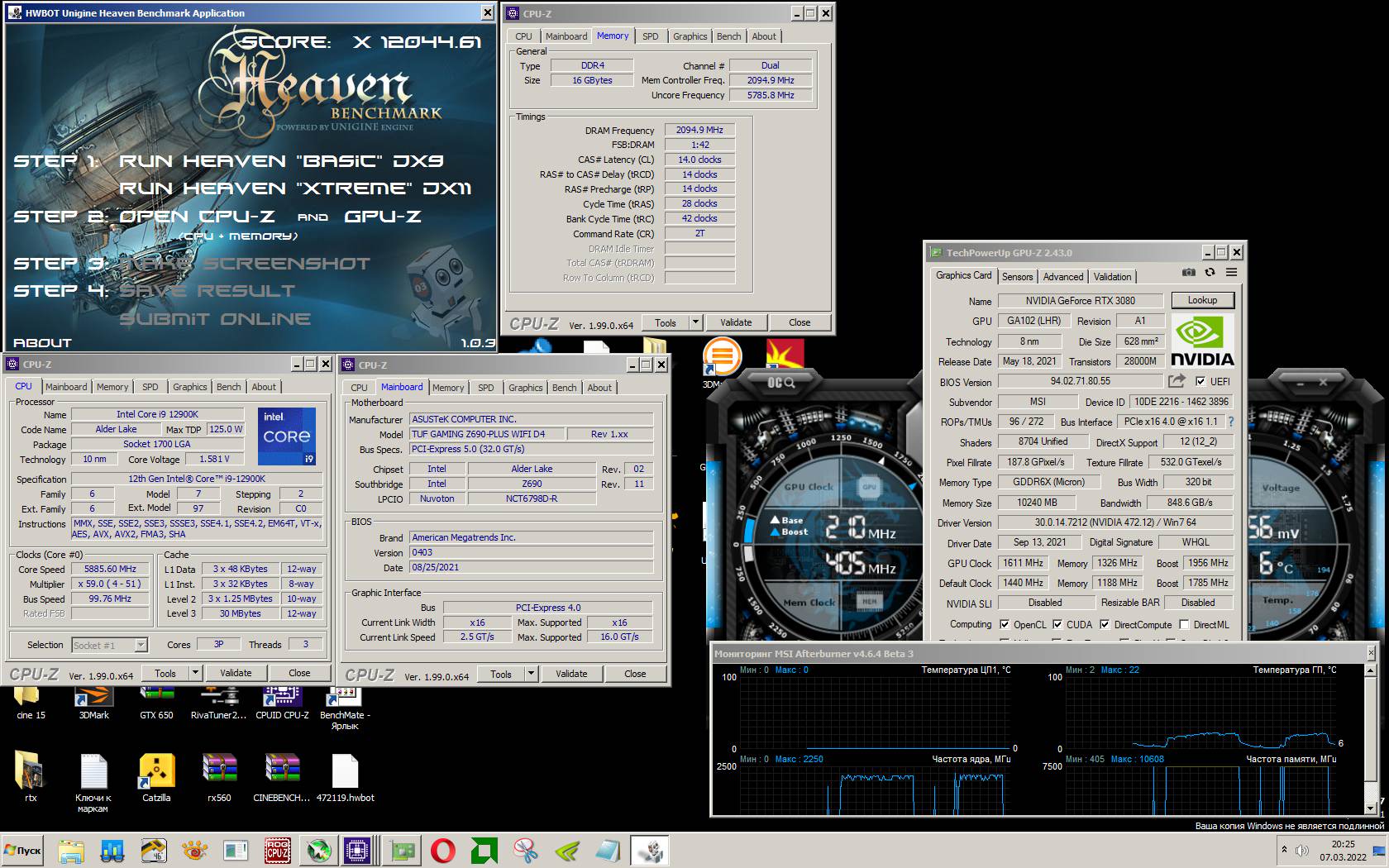The height and width of the screenshot is (868, 1389).
Task: Click the CPU-Z purple chip taskbar icon
Action: click(x=358, y=850)
